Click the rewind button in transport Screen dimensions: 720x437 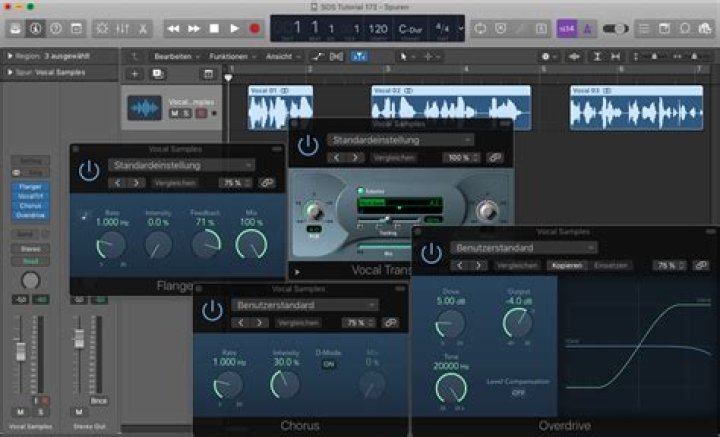174,28
